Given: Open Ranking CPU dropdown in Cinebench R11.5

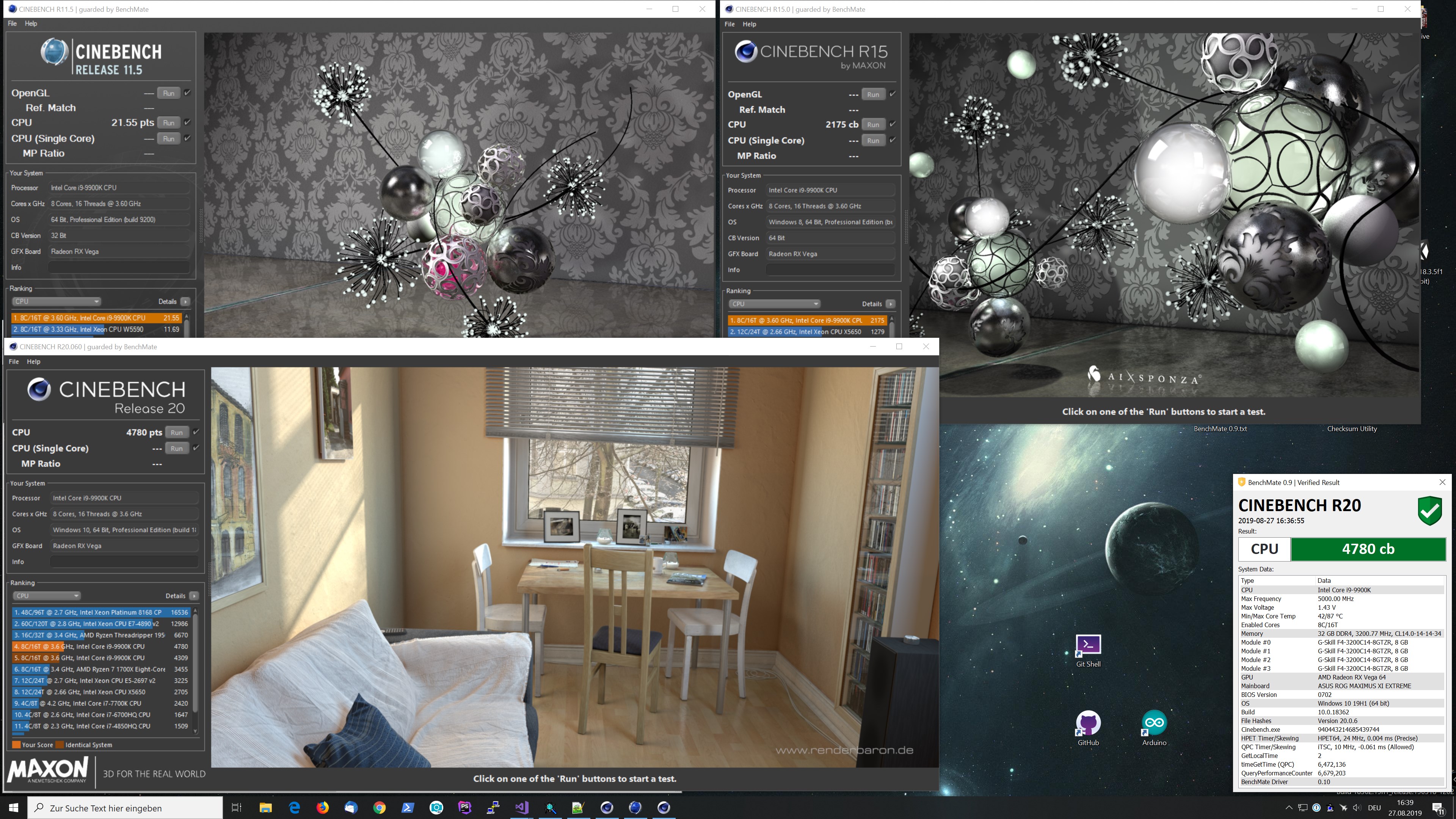Looking at the screenshot, I should pos(56,301).
